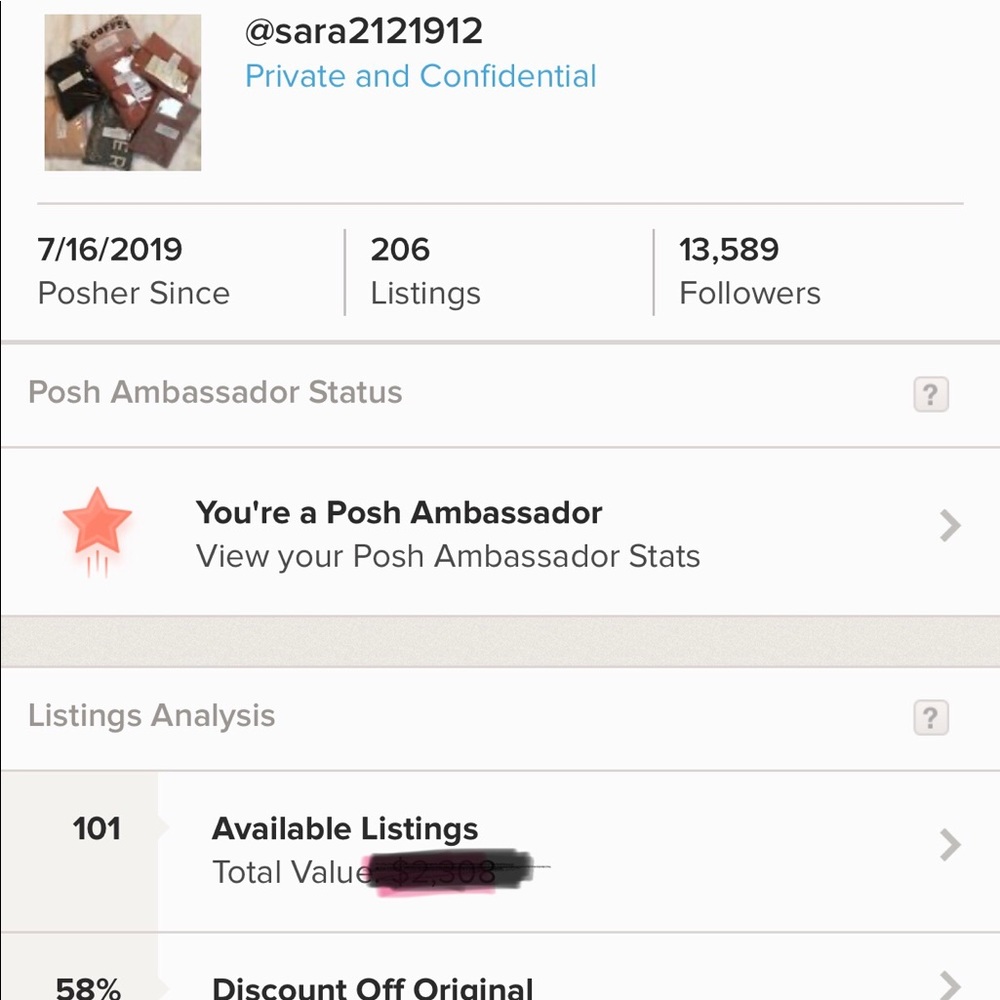Open Posh Ambassador Status help icon
1000x1000 pixels.
931,394
